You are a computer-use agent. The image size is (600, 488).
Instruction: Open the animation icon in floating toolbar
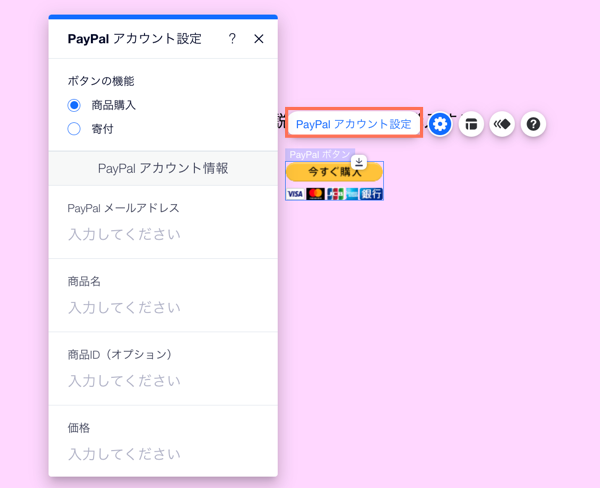(502, 124)
